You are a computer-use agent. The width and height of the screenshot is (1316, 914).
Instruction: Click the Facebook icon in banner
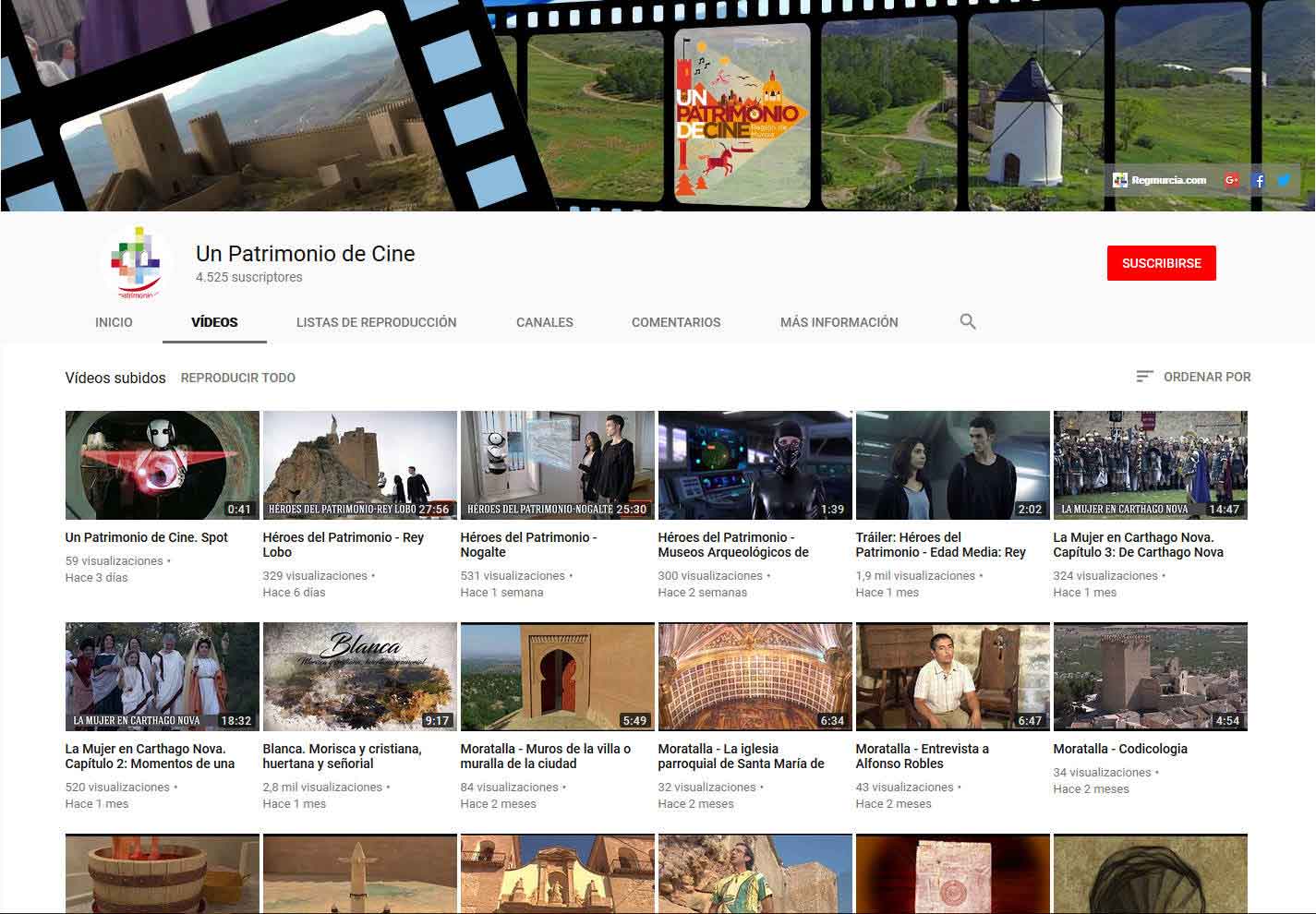pyautogui.click(x=1258, y=180)
